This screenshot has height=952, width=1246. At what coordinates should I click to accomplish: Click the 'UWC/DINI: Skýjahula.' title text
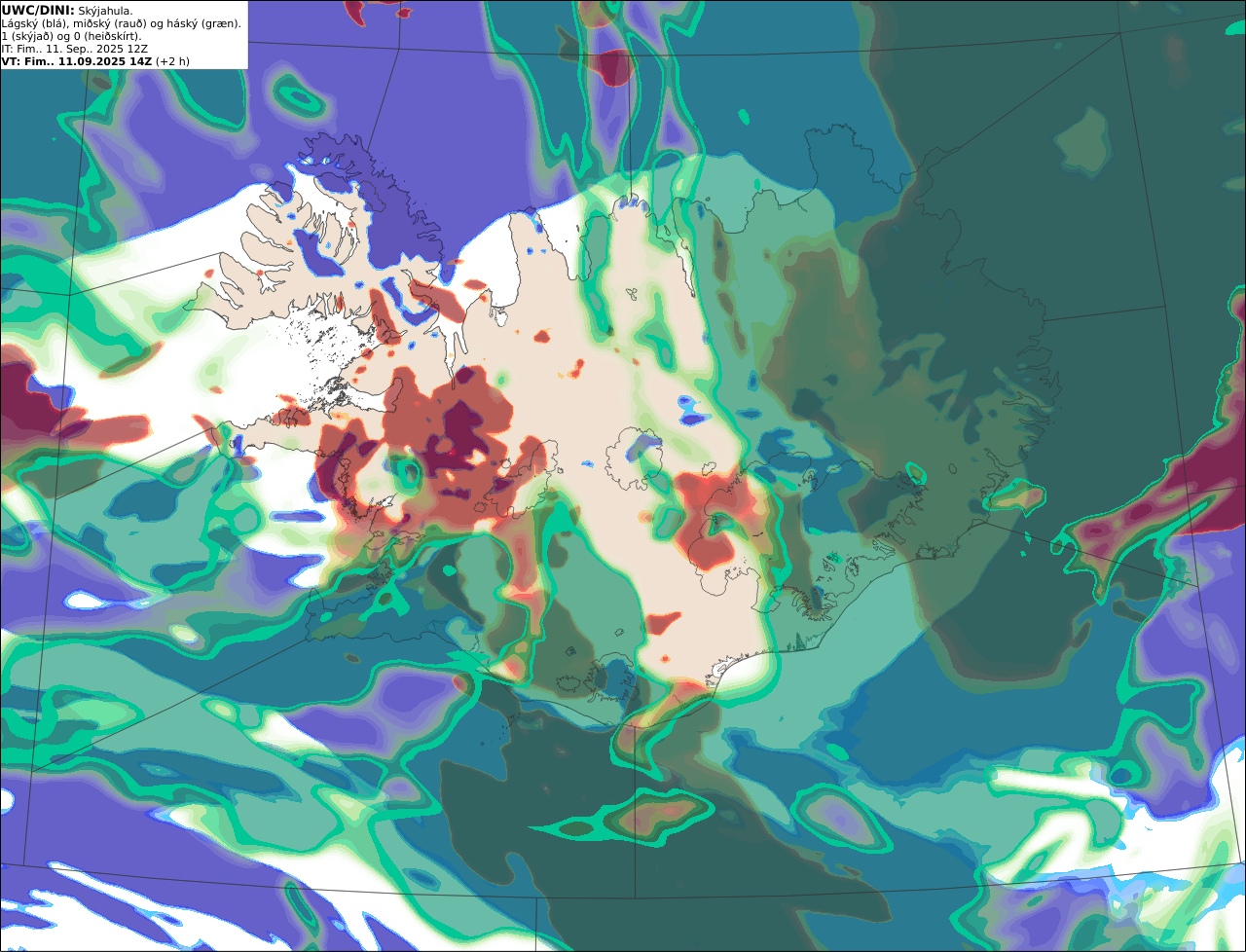(67, 10)
